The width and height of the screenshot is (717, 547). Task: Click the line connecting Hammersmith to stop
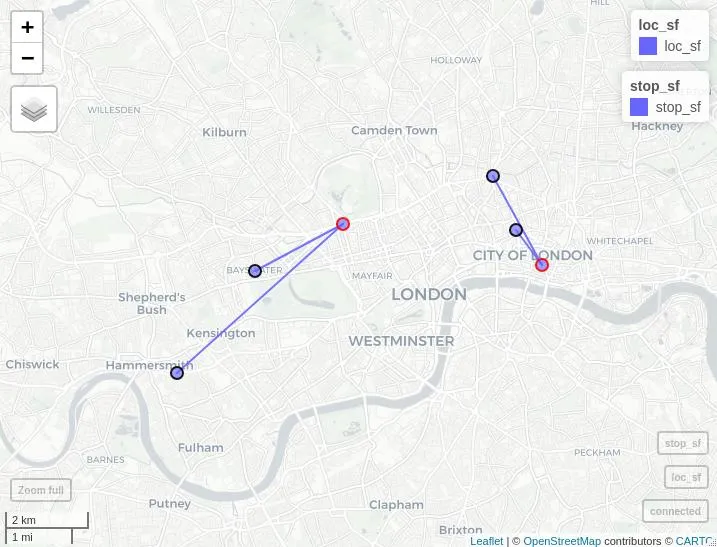(x=260, y=299)
